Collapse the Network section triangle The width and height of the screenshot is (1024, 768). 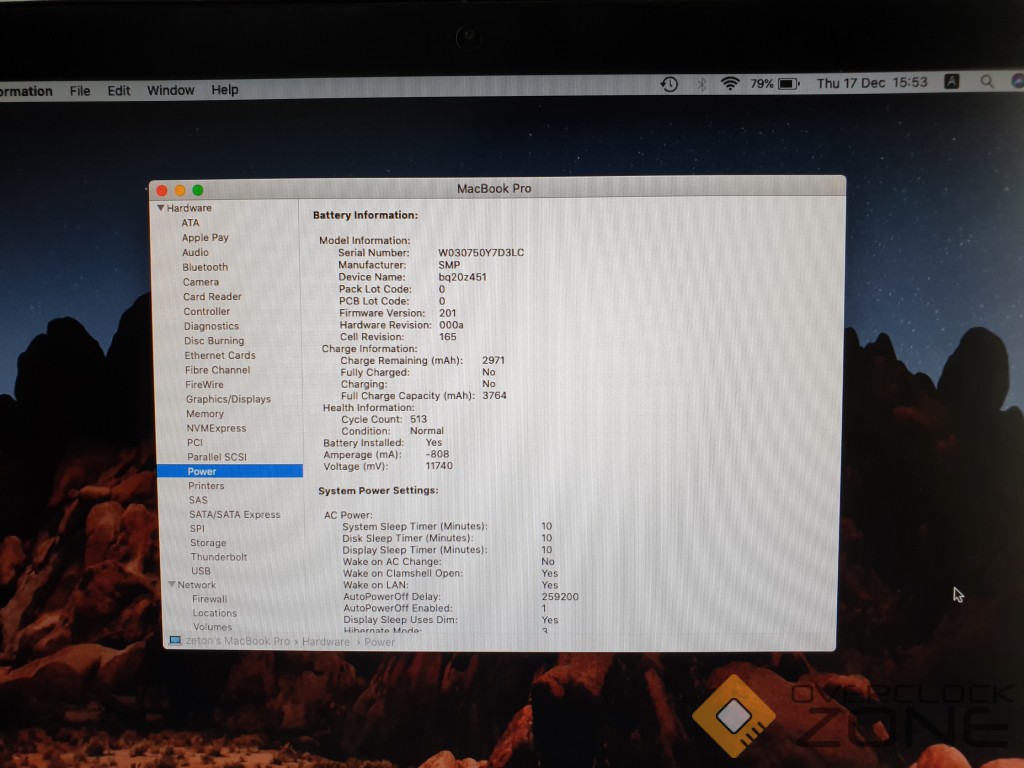click(172, 584)
